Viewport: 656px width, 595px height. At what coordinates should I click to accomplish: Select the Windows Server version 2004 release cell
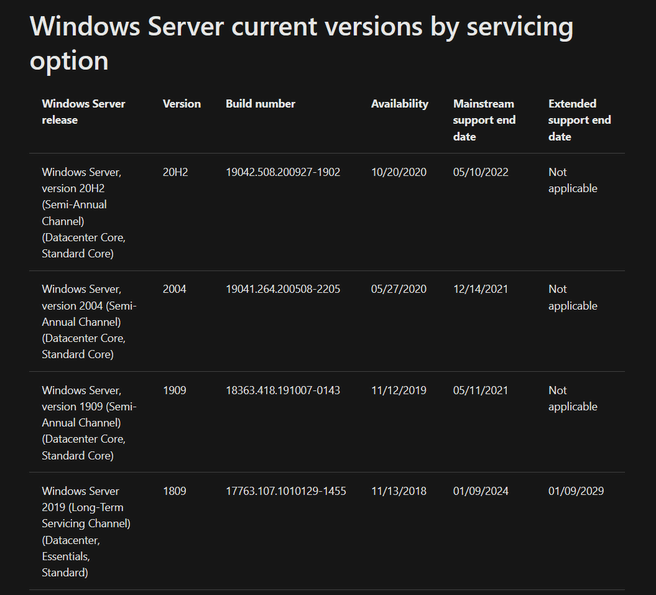pyautogui.click(x=89, y=321)
